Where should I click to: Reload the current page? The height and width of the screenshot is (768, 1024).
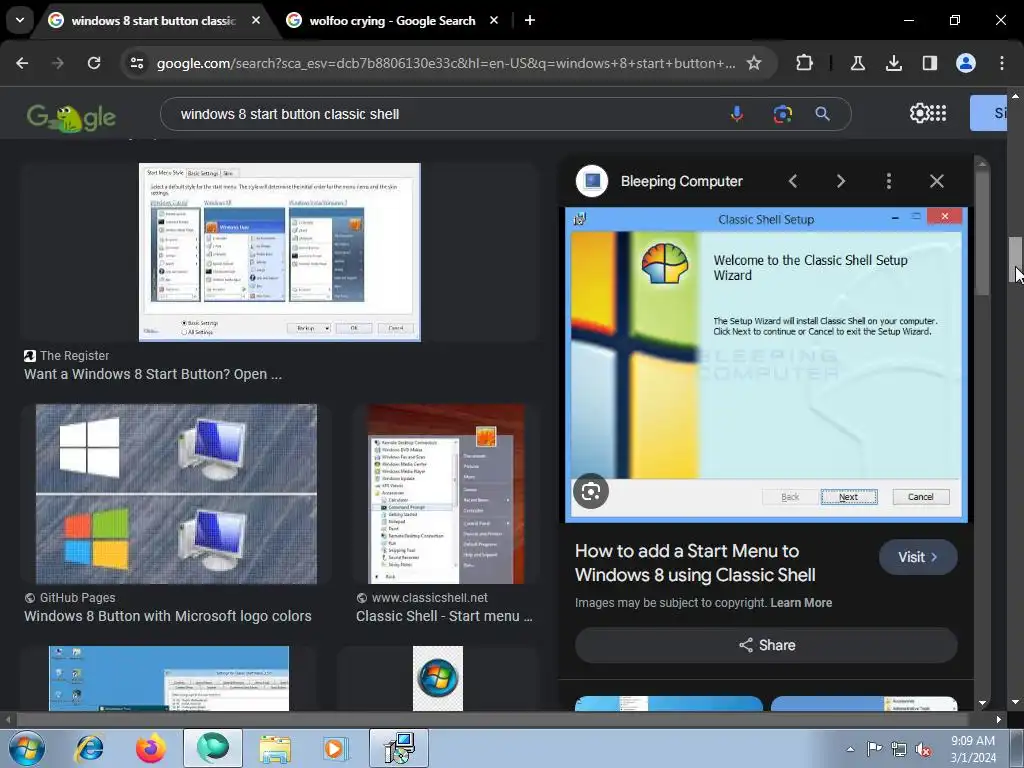tap(94, 63)
